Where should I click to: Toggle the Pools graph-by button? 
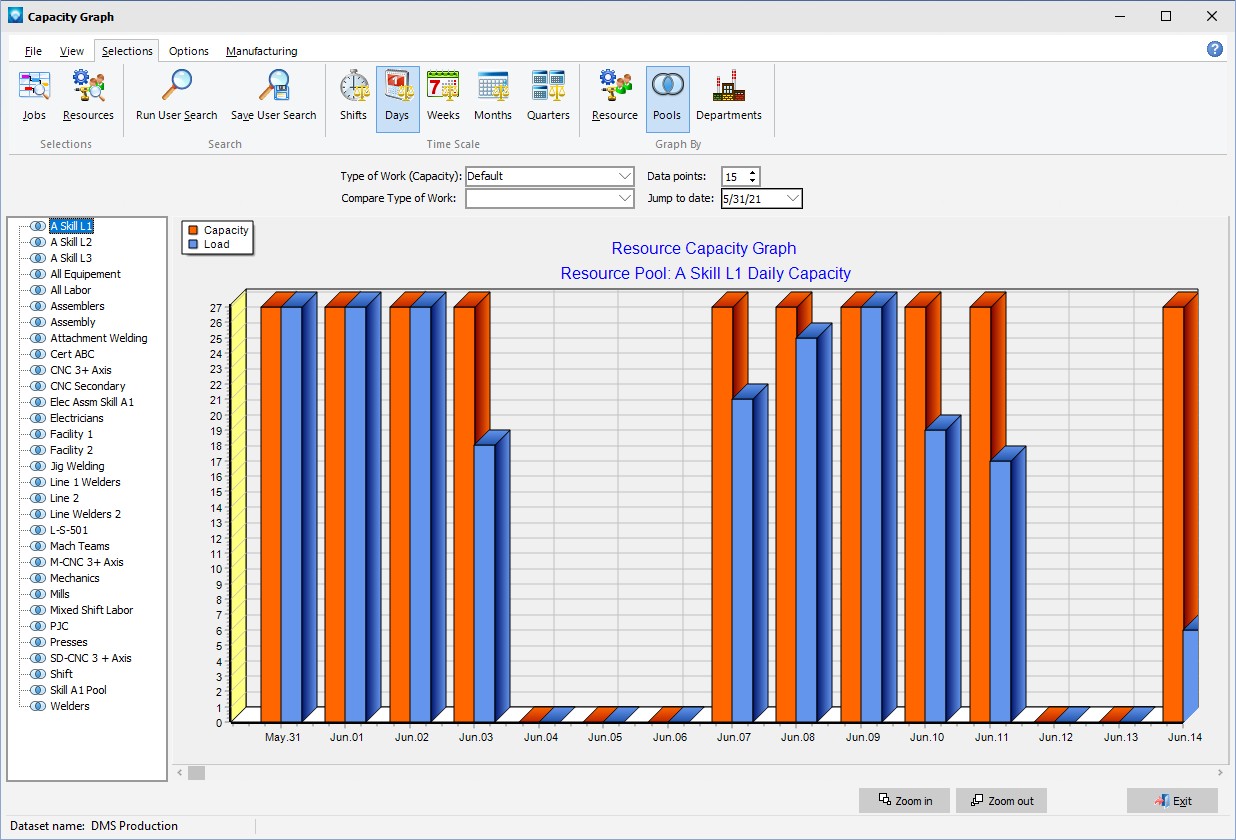point(667,98)
